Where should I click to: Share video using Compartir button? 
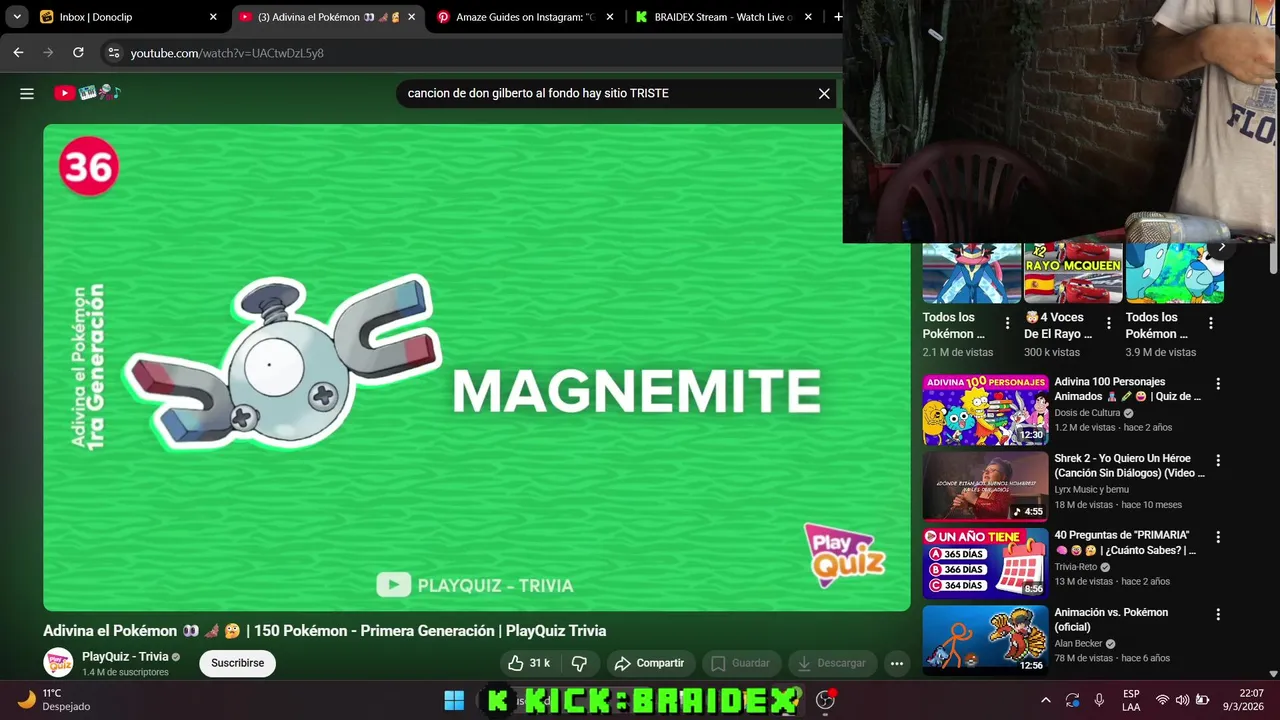(x=650, y=663)
